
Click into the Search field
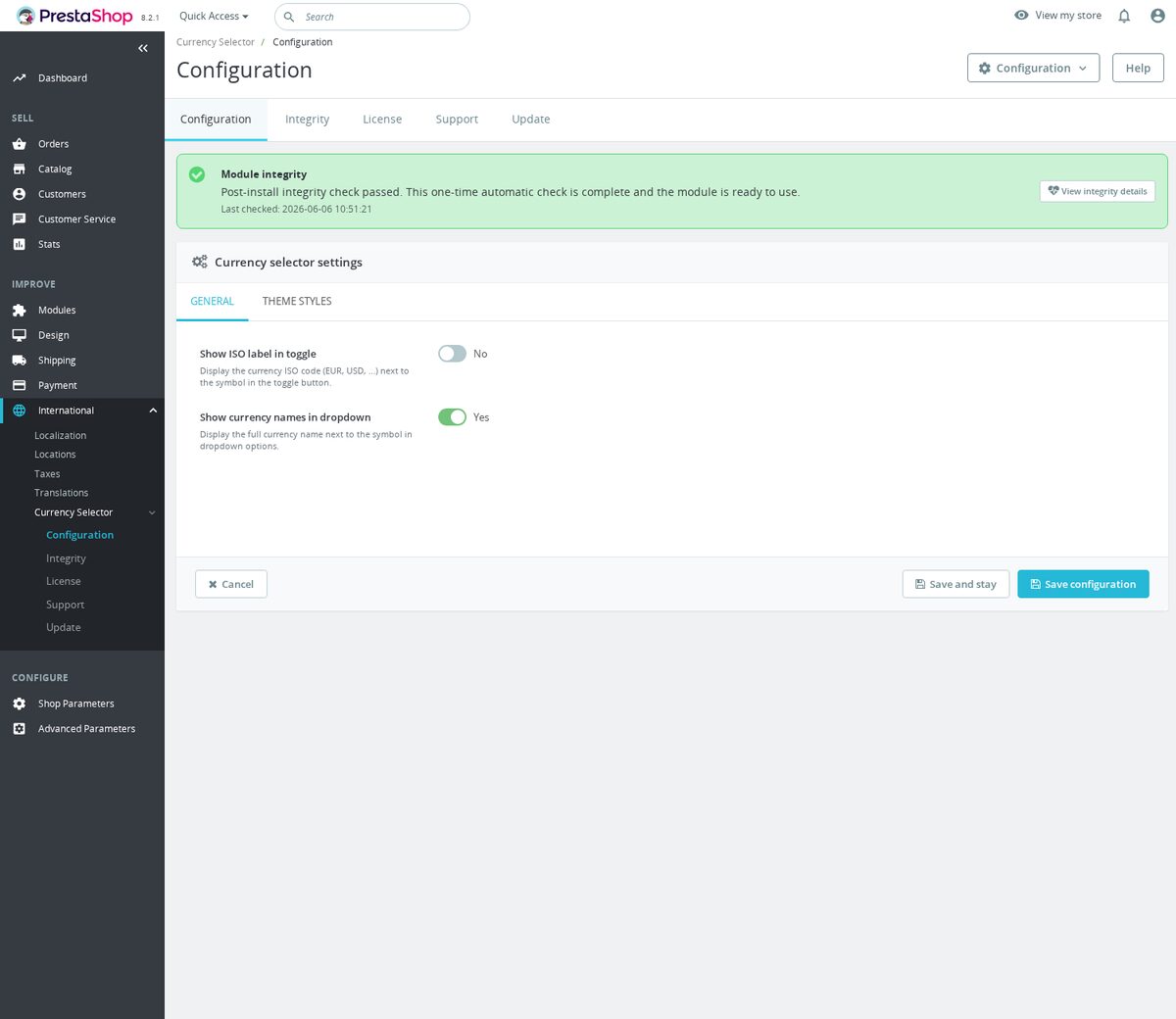tap(372, 17)
